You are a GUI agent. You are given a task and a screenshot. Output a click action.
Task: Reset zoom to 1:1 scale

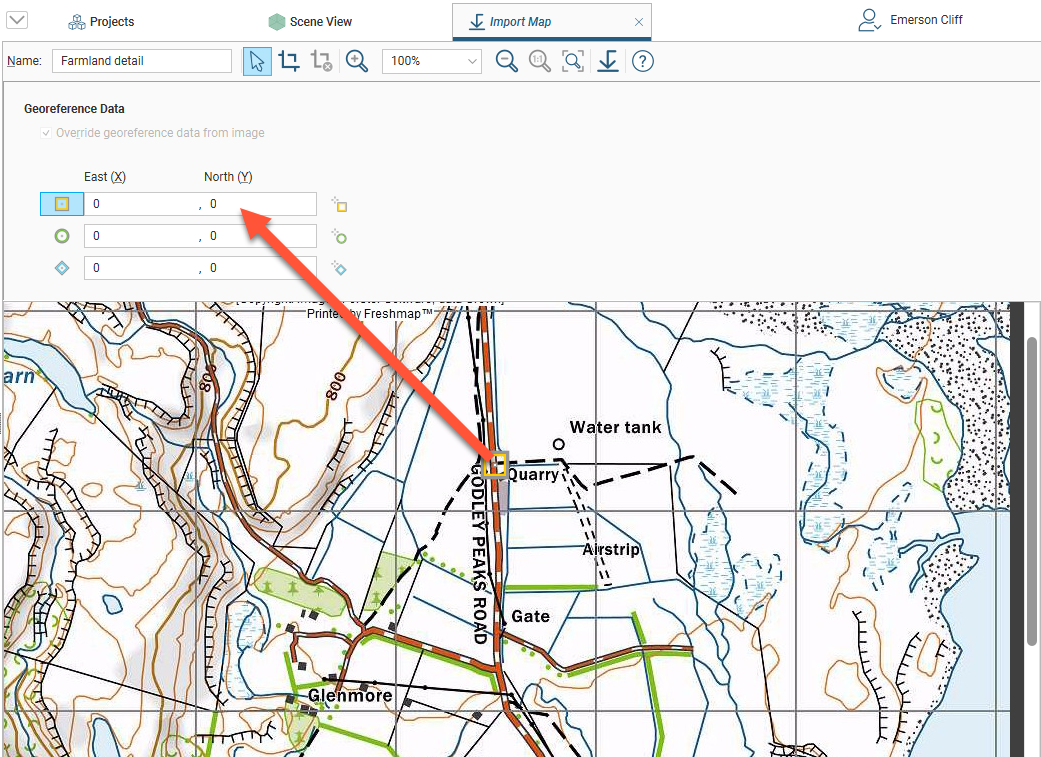click(540, 61)
